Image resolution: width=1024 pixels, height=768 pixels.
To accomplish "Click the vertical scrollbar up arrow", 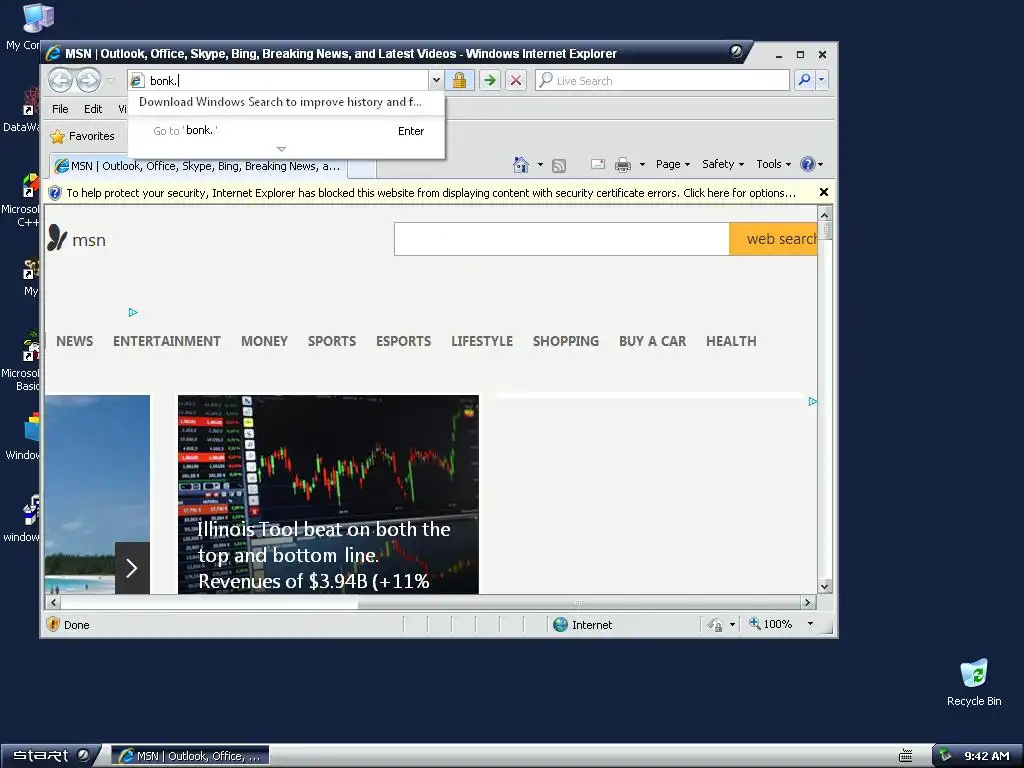I will click(x=824, y=214).
